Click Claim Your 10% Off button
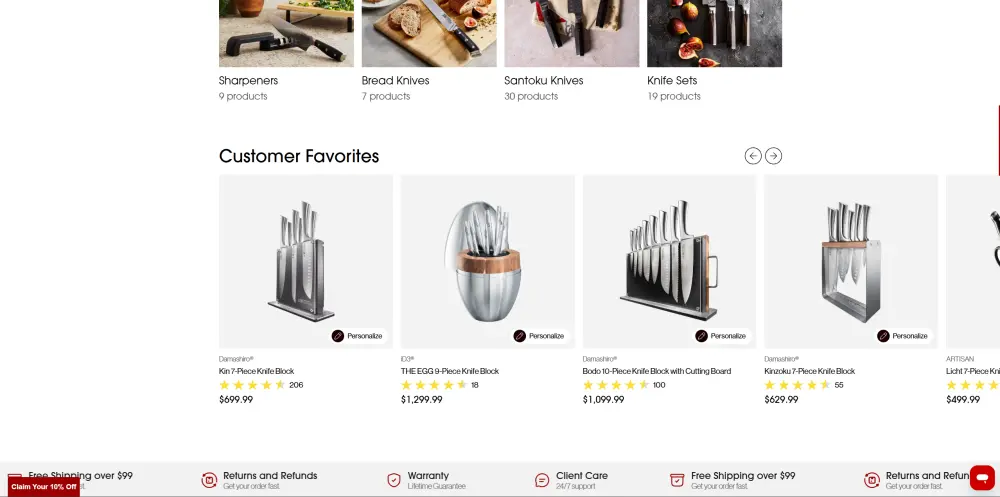This screenshot has height=497, width=1000. pyautogui.click(x=44, y=487)
